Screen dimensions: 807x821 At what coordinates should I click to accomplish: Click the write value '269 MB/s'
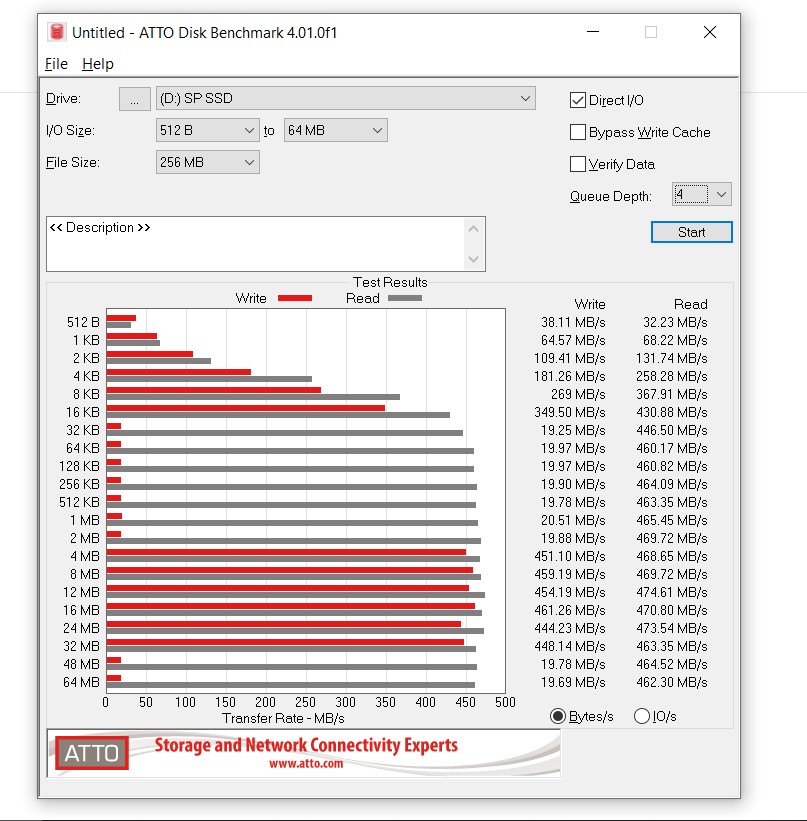tap(578, 394)
